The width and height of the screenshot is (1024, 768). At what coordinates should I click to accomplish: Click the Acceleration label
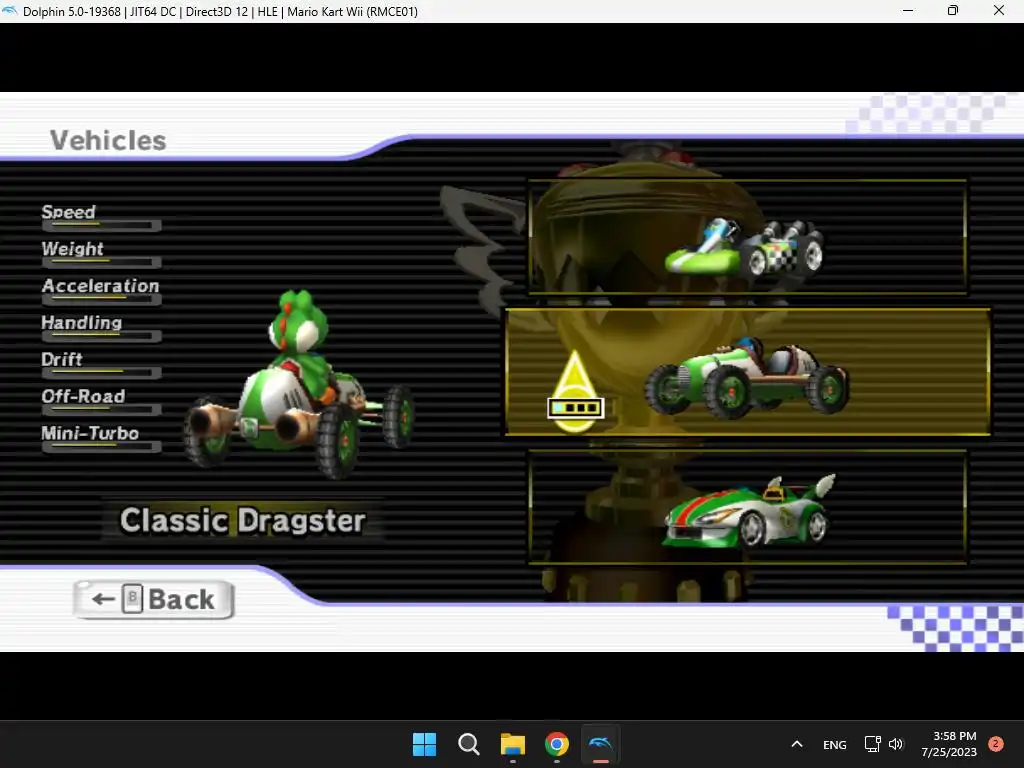(x=101, y=285)
